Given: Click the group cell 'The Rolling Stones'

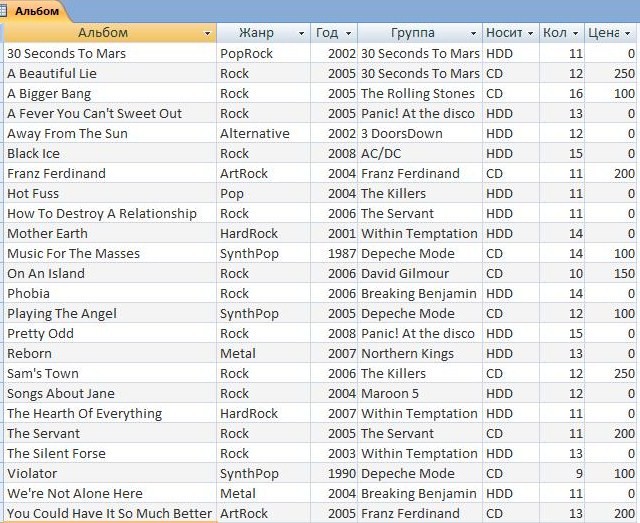Looking at the screenshot, I should coord(420,93).
